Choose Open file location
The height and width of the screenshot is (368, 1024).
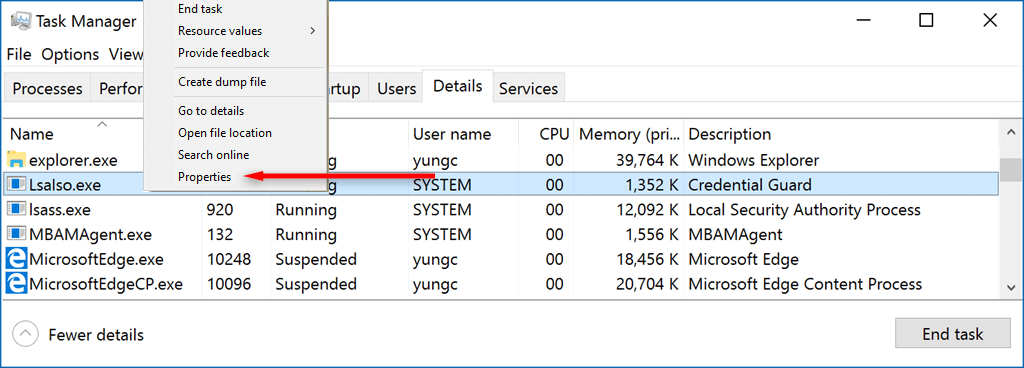(x=225, y=133)
